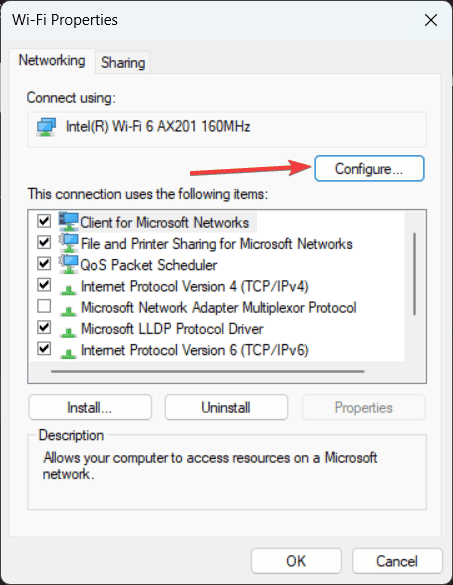Select the Client for Microsoft Networks icon
Screen dimensions: 453x585
69,222
